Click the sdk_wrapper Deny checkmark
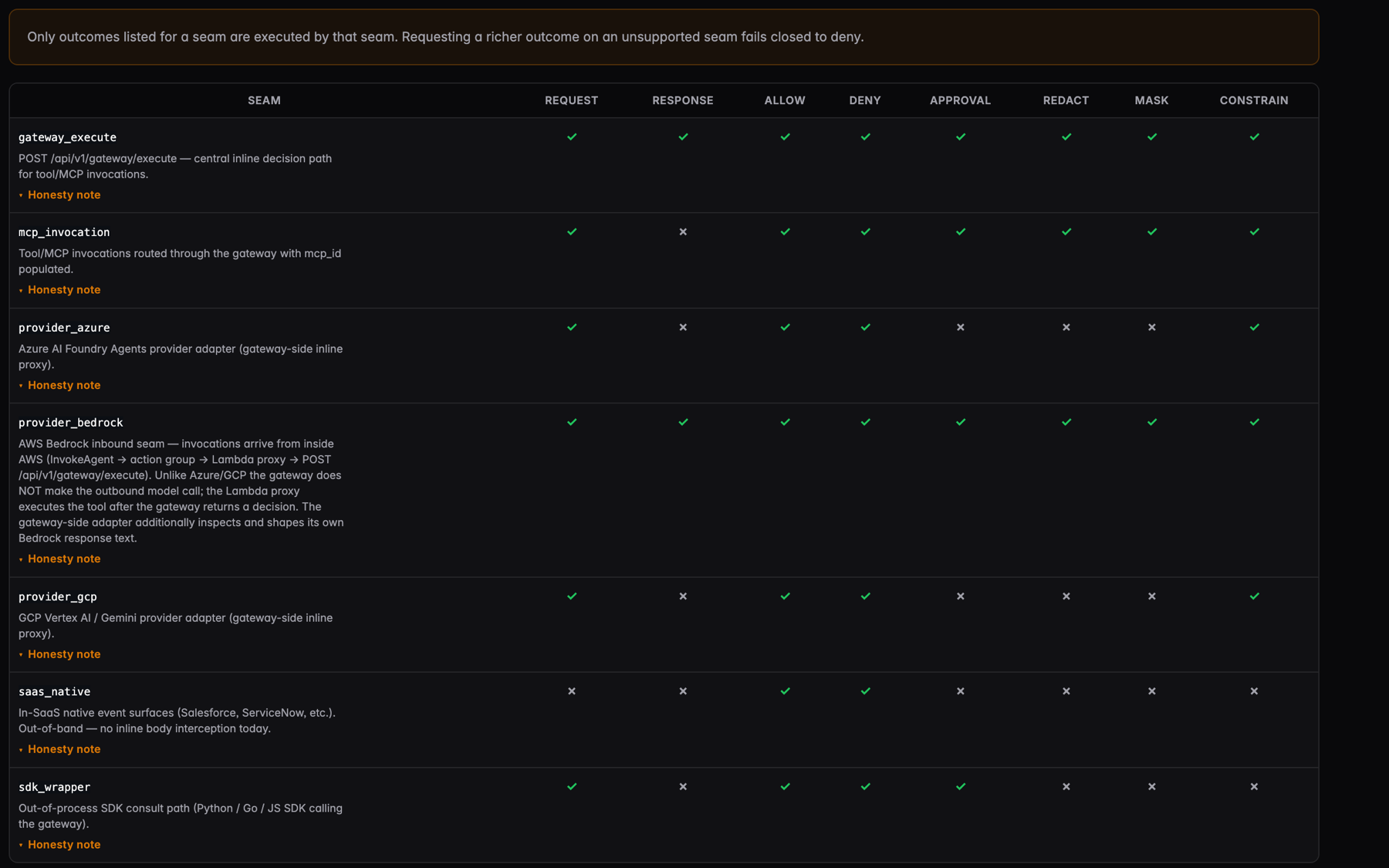The image size is (1389, 868). coord(865,787)
